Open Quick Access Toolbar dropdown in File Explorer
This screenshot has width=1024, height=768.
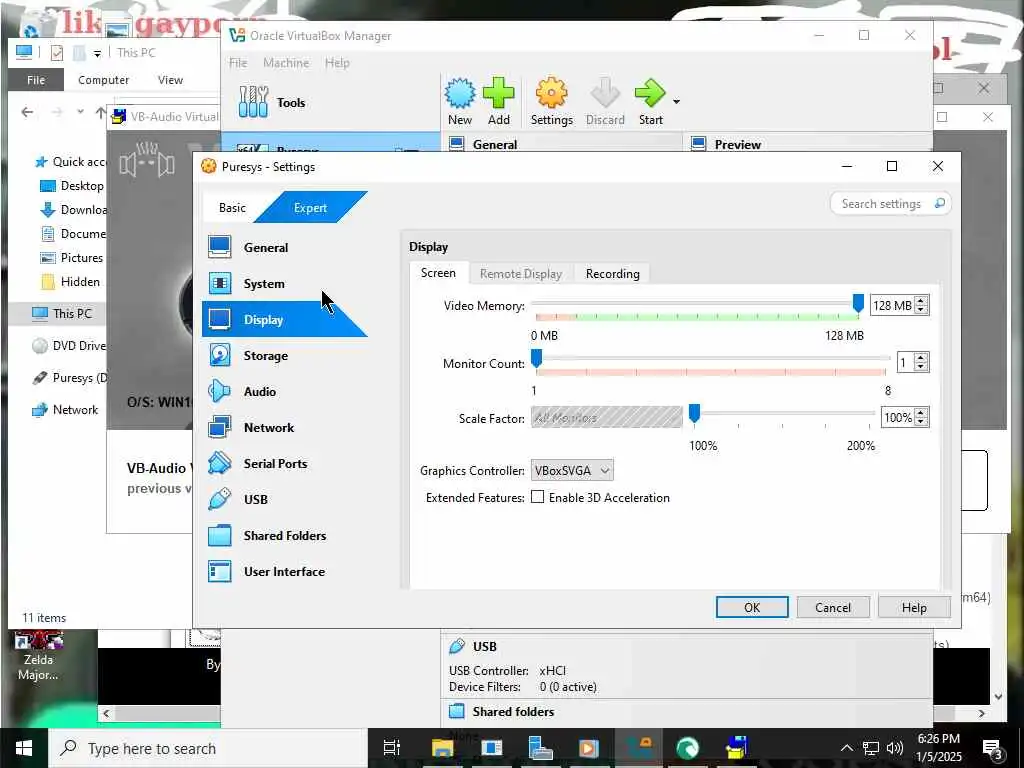(x=97, y=53)
